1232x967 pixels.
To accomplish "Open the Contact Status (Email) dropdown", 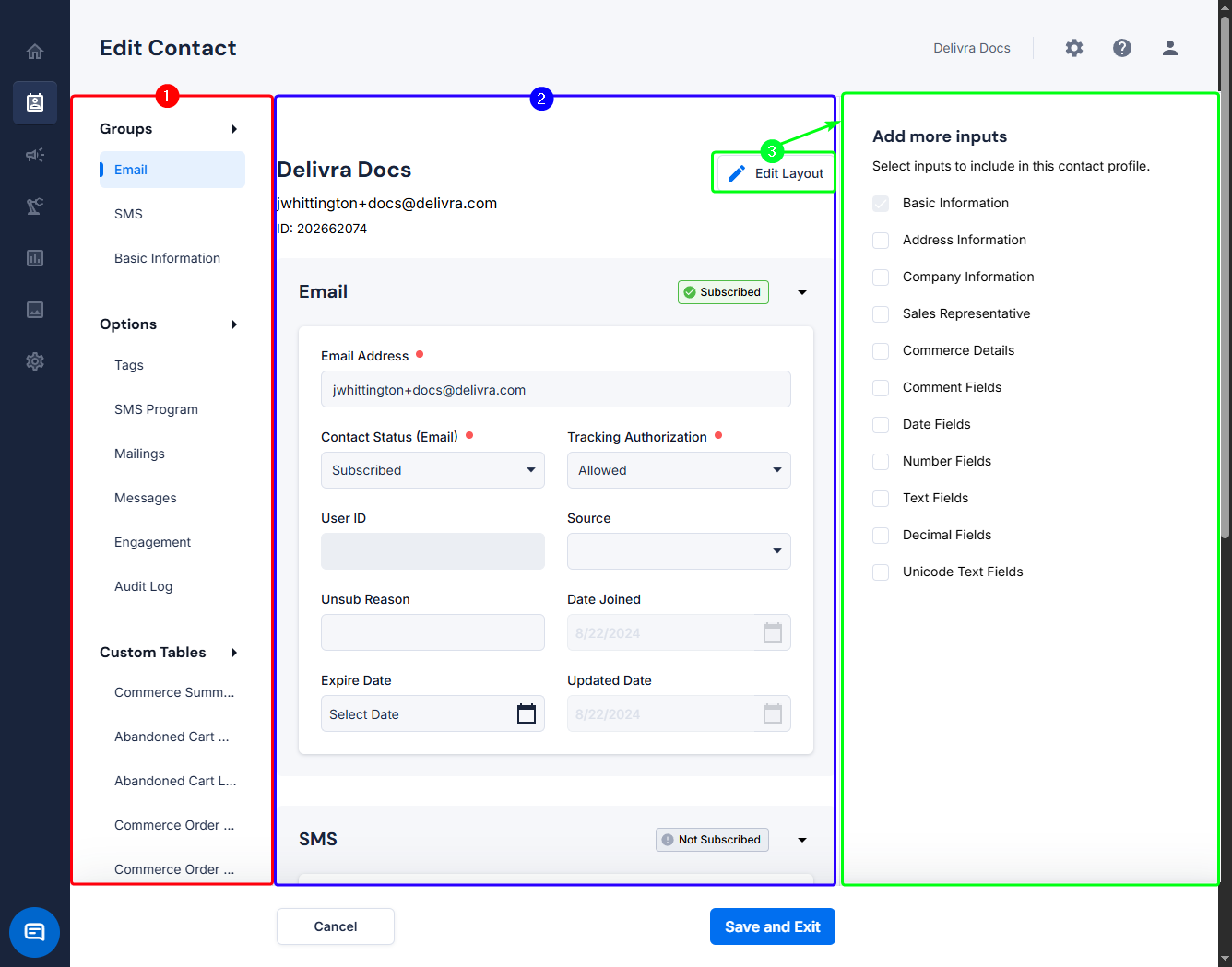I will tap(432, 470).
